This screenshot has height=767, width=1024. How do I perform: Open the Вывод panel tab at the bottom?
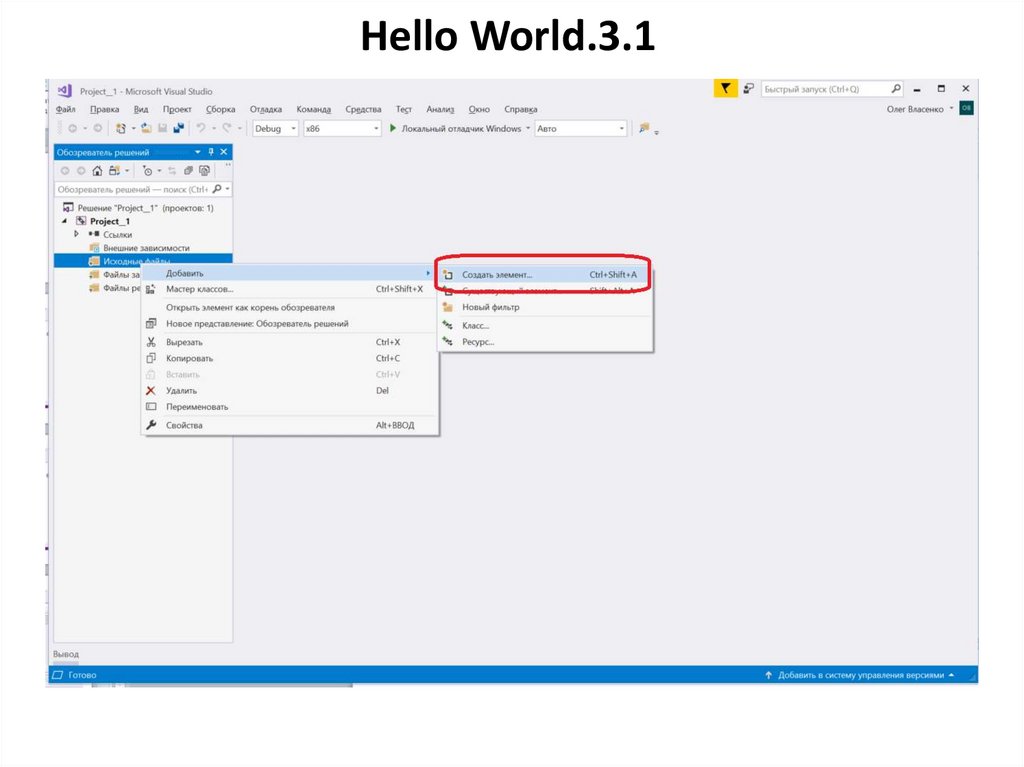(x=66, y=654)
